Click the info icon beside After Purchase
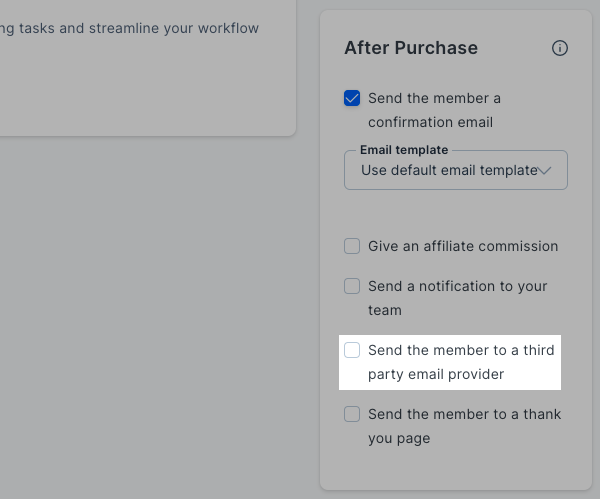The height and width of the screenshot is (499, 600). point(560,48)
